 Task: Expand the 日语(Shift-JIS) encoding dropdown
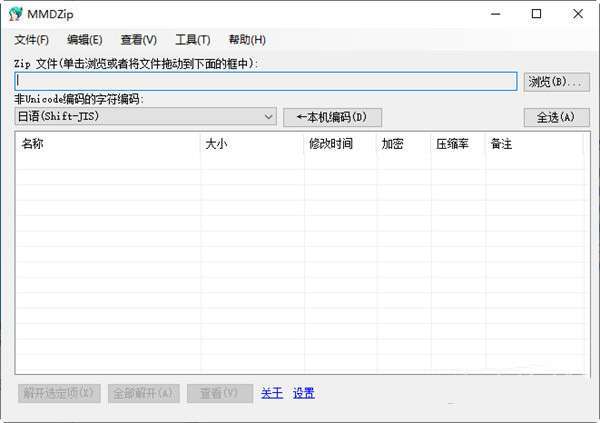click(145, 116)
